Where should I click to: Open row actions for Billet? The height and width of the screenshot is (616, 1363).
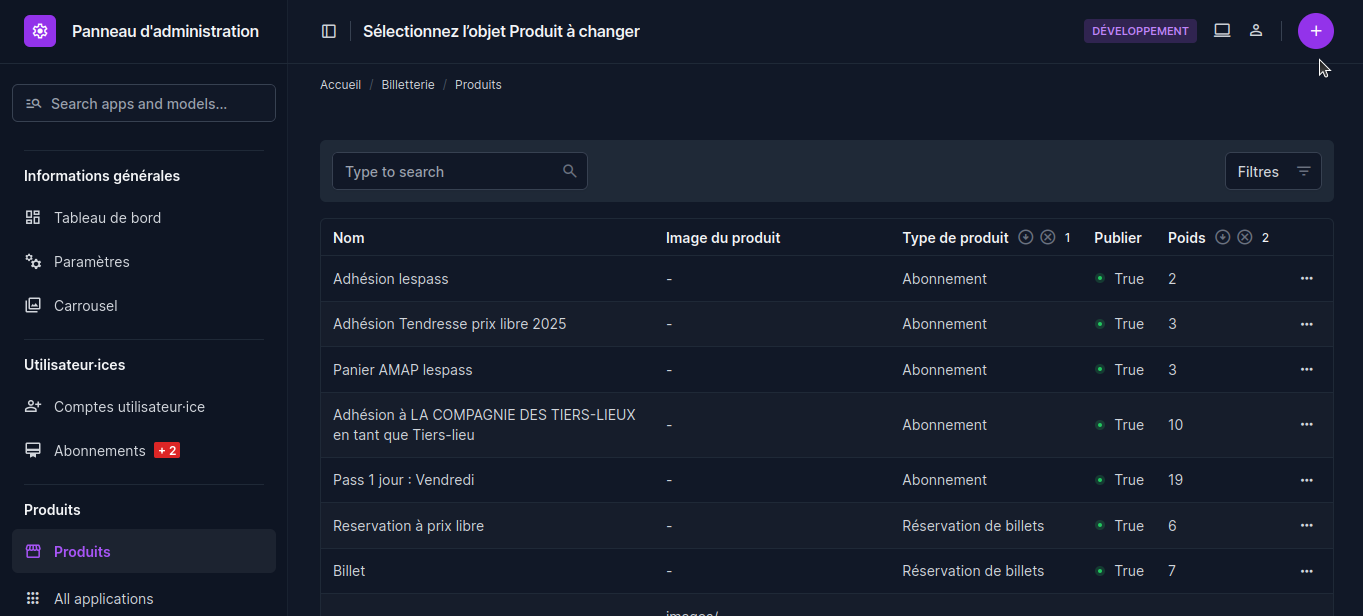point(1306,571)
